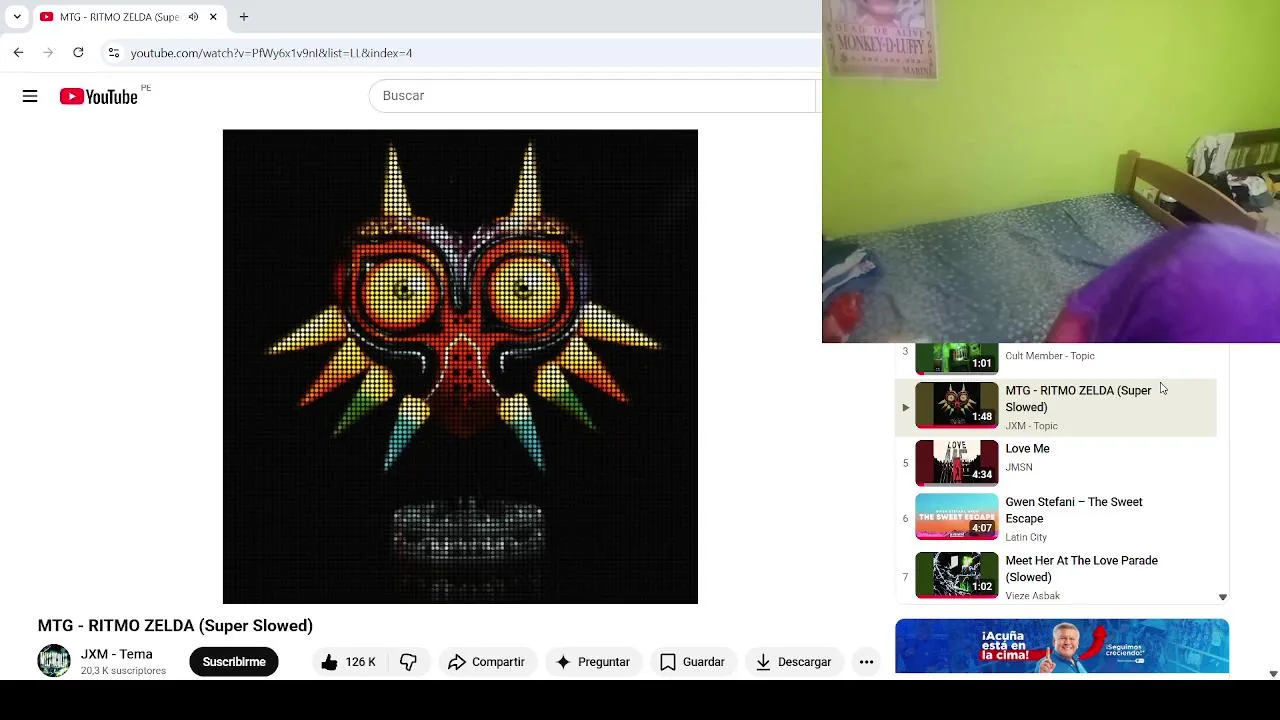Click the Cult Member - Topic label
The image size is (1280, 720).
1050,356
